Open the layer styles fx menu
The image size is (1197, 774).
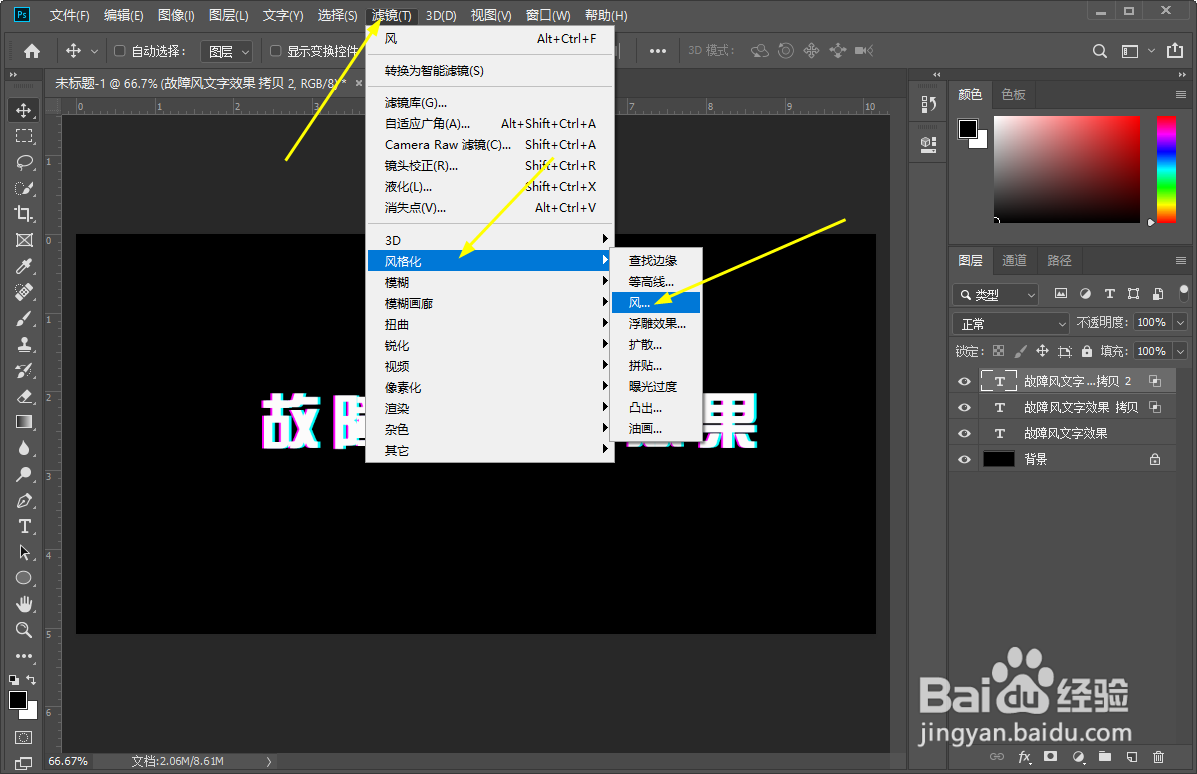tap(1026, 758)
